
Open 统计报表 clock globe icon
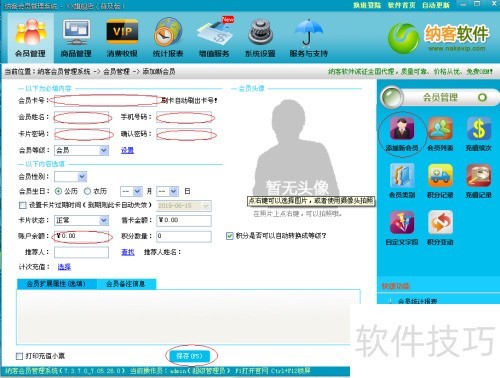(x=168, y=38)
